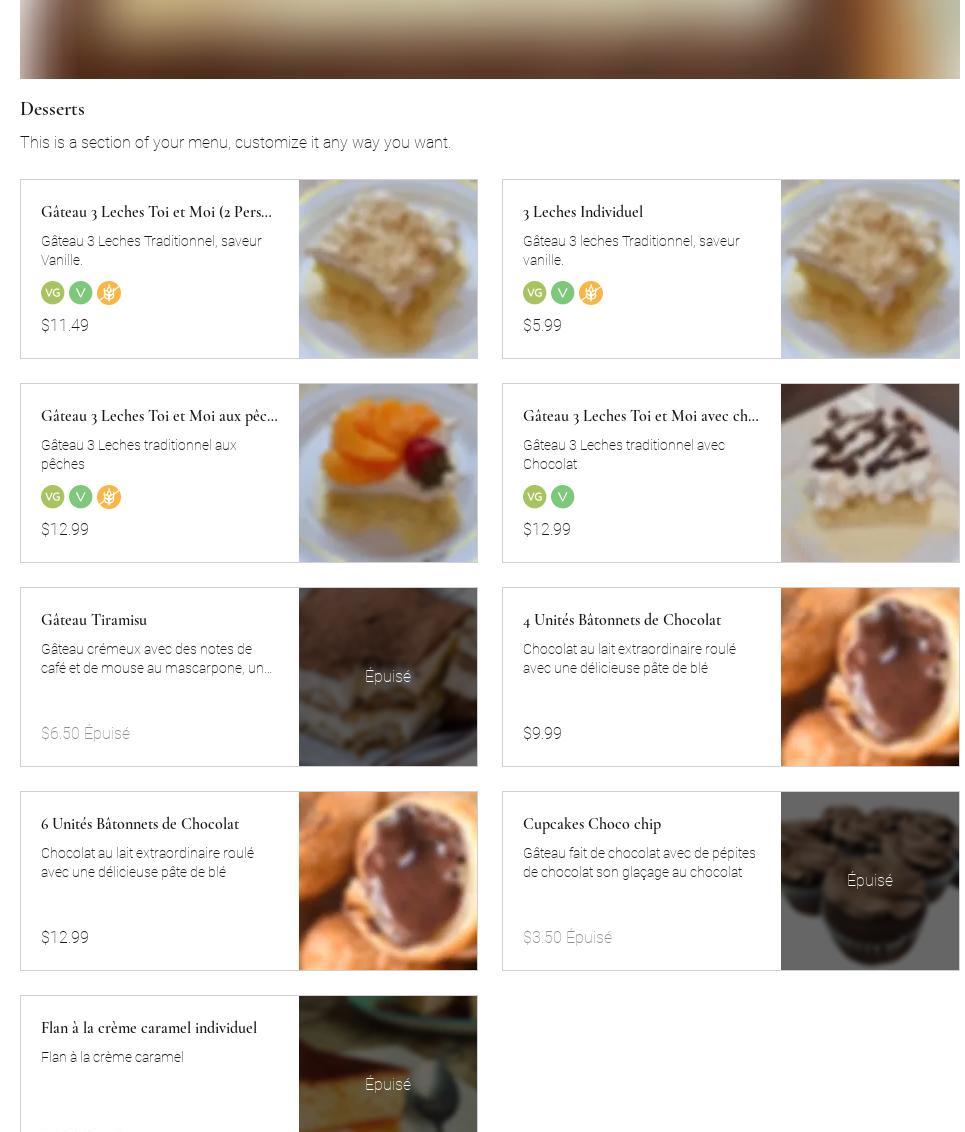The height and width of the screenshot is (1132, 965).
Task: Click the wheat icon on the peach 3 Leches cake
Action: (109, 497)
